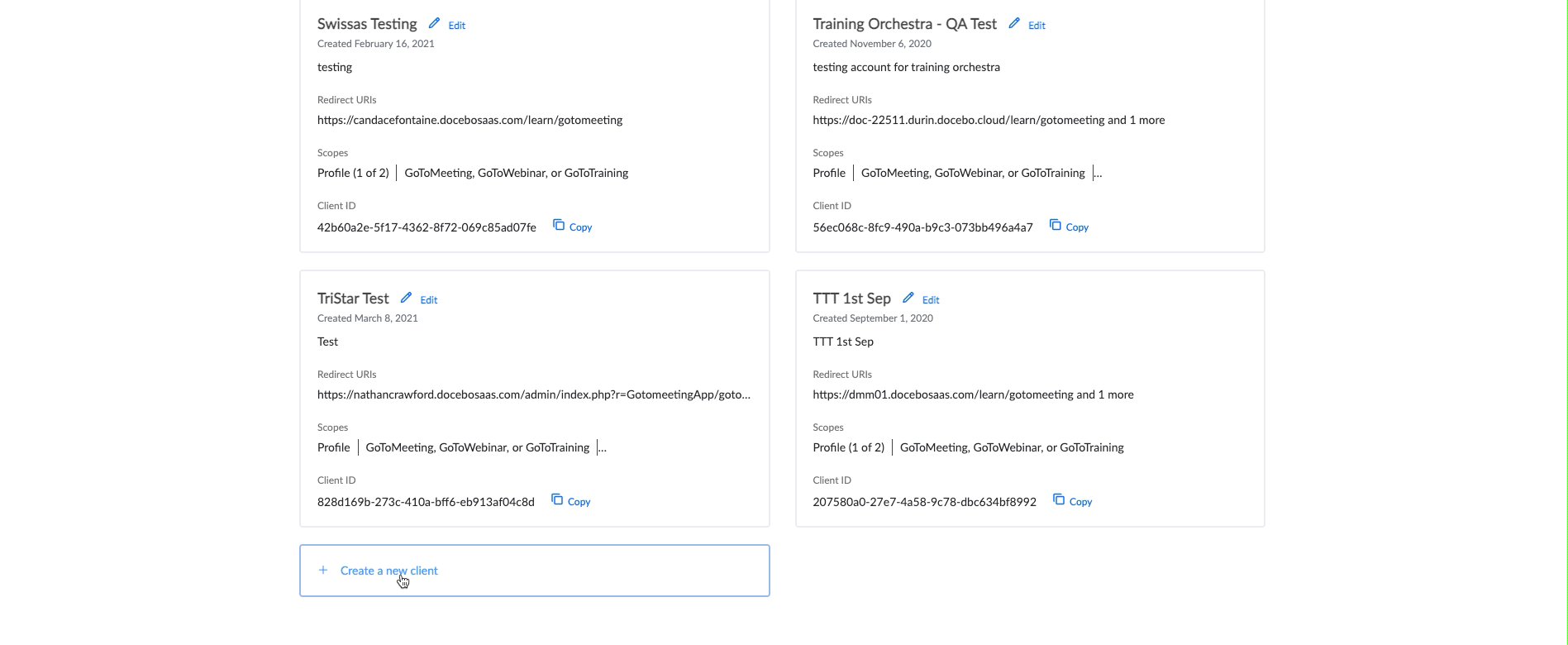Click the pencil icon next to Training Orchestra - QA Test
This screenshot has height=645, width=1568.
1014,23
